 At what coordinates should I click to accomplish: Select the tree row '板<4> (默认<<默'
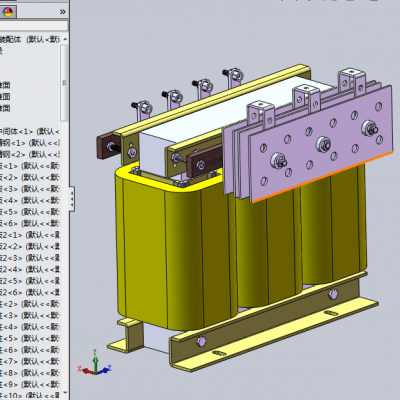tap(30, 200)
